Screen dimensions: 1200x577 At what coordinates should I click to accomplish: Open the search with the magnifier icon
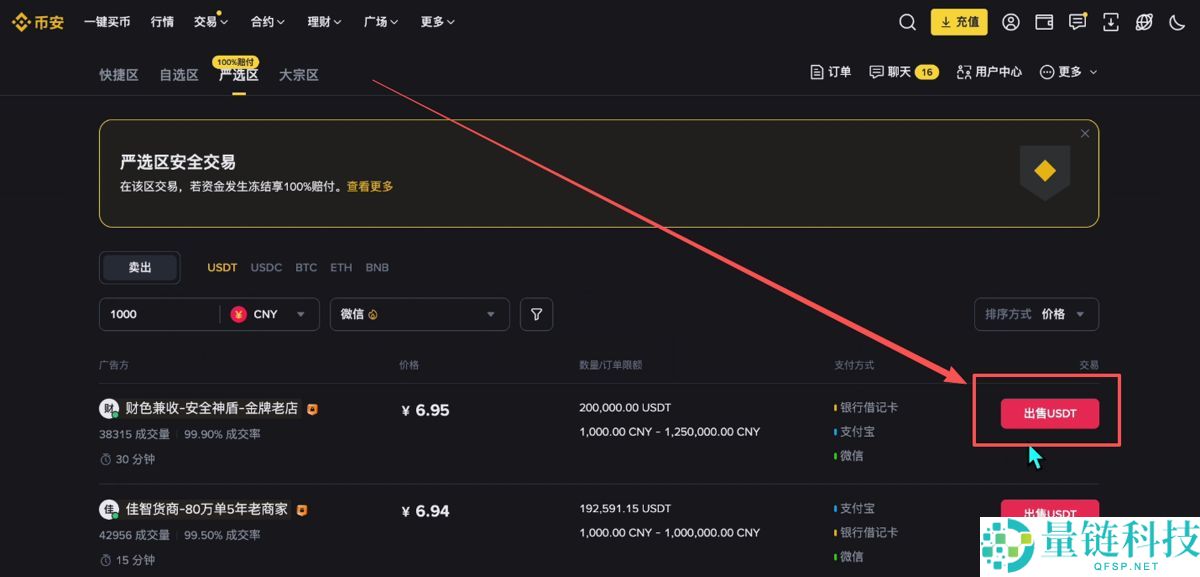(x=907, y=21)
